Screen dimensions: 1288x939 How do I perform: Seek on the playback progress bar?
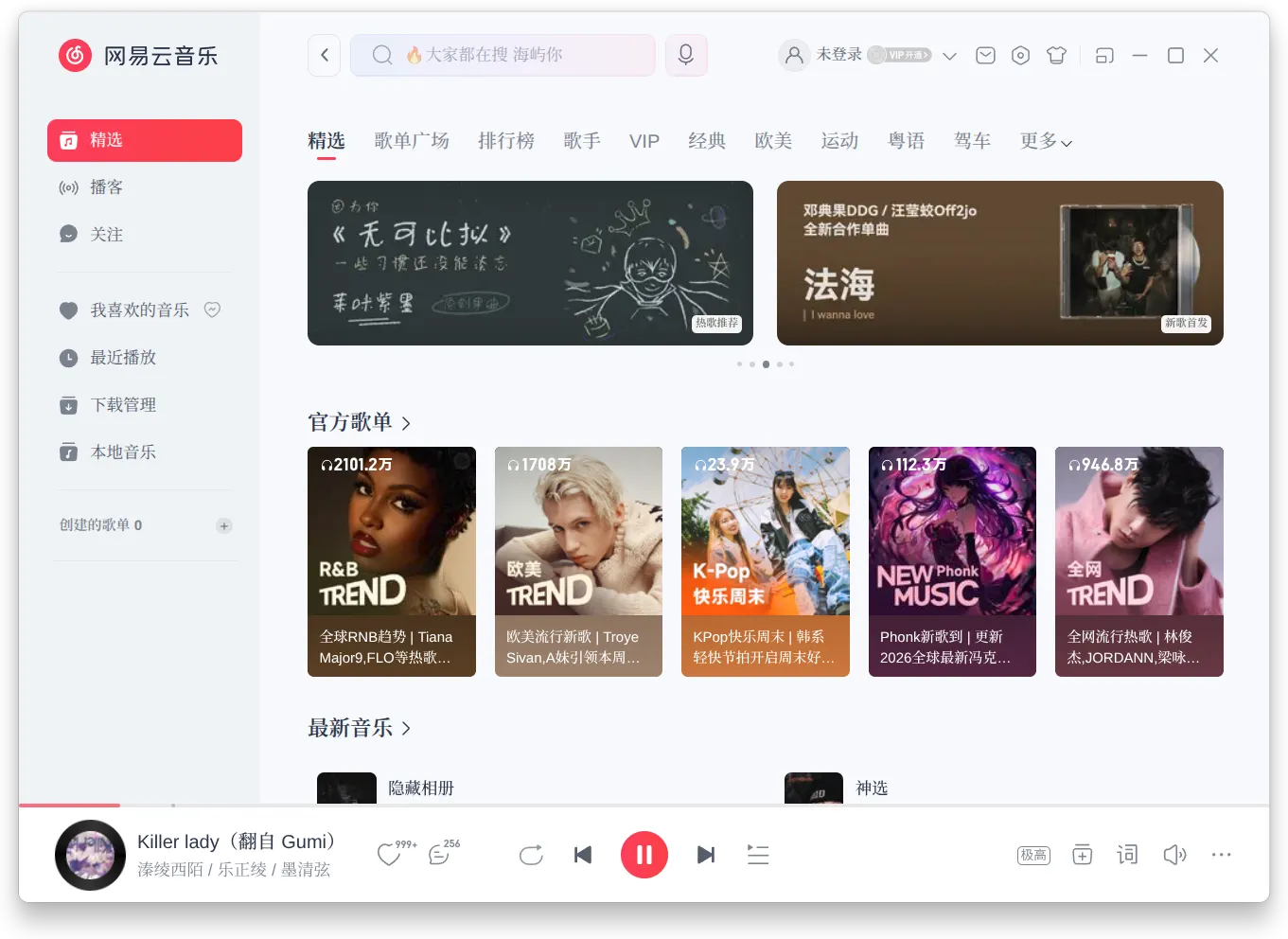coord(644,806)
